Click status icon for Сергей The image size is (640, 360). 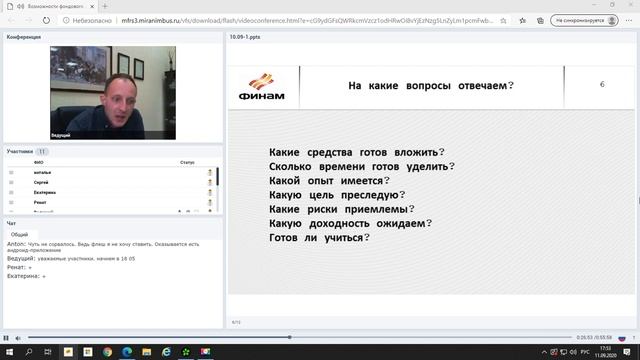tap(210, 182)
